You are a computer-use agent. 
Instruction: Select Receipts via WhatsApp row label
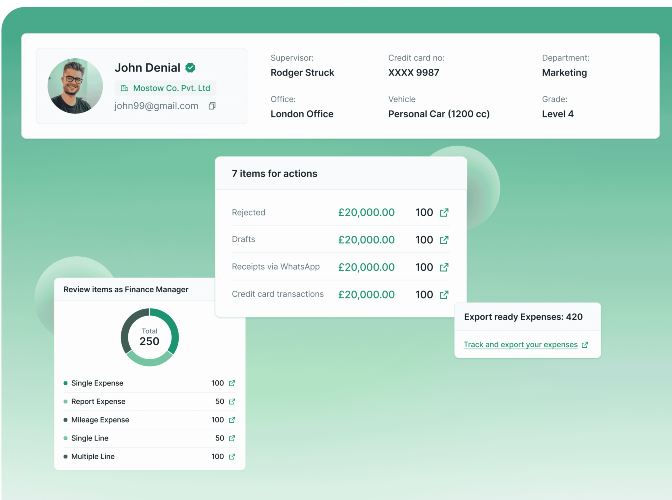point(276,266)
